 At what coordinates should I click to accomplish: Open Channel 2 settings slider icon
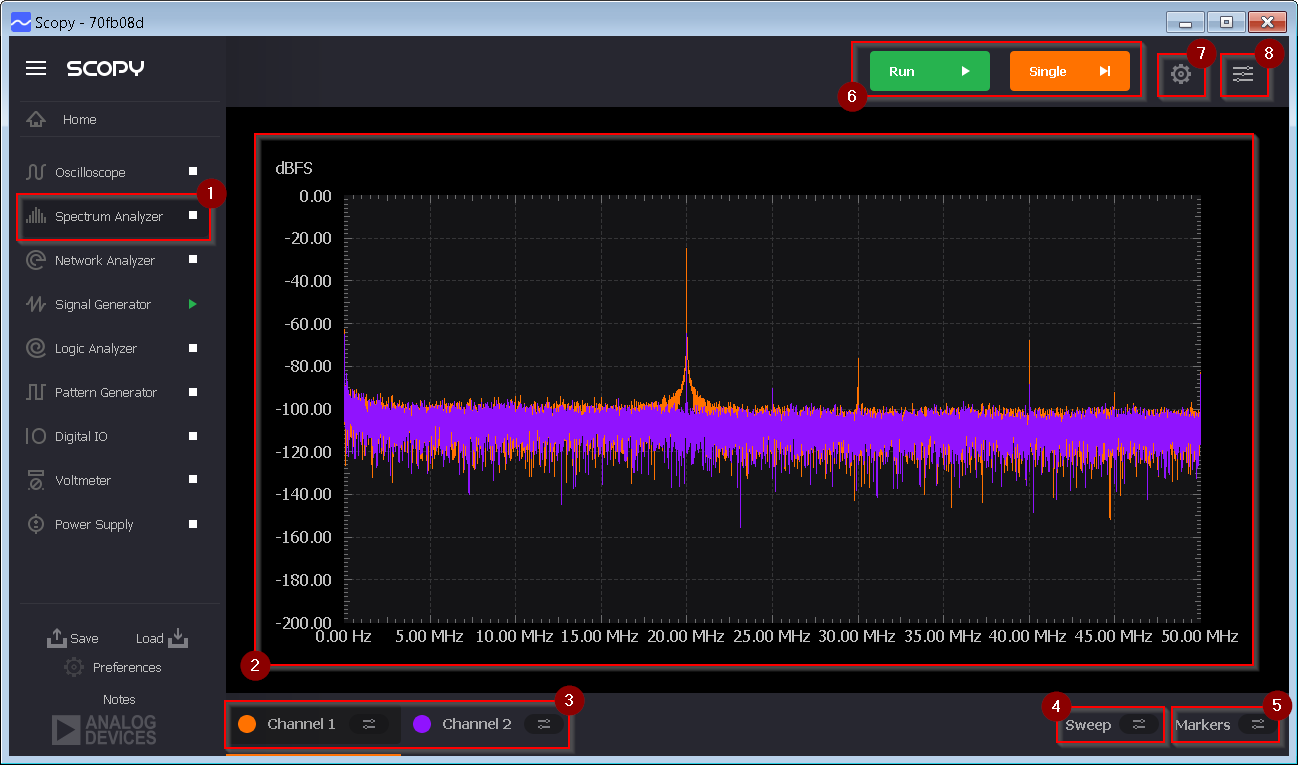point(544,724)
